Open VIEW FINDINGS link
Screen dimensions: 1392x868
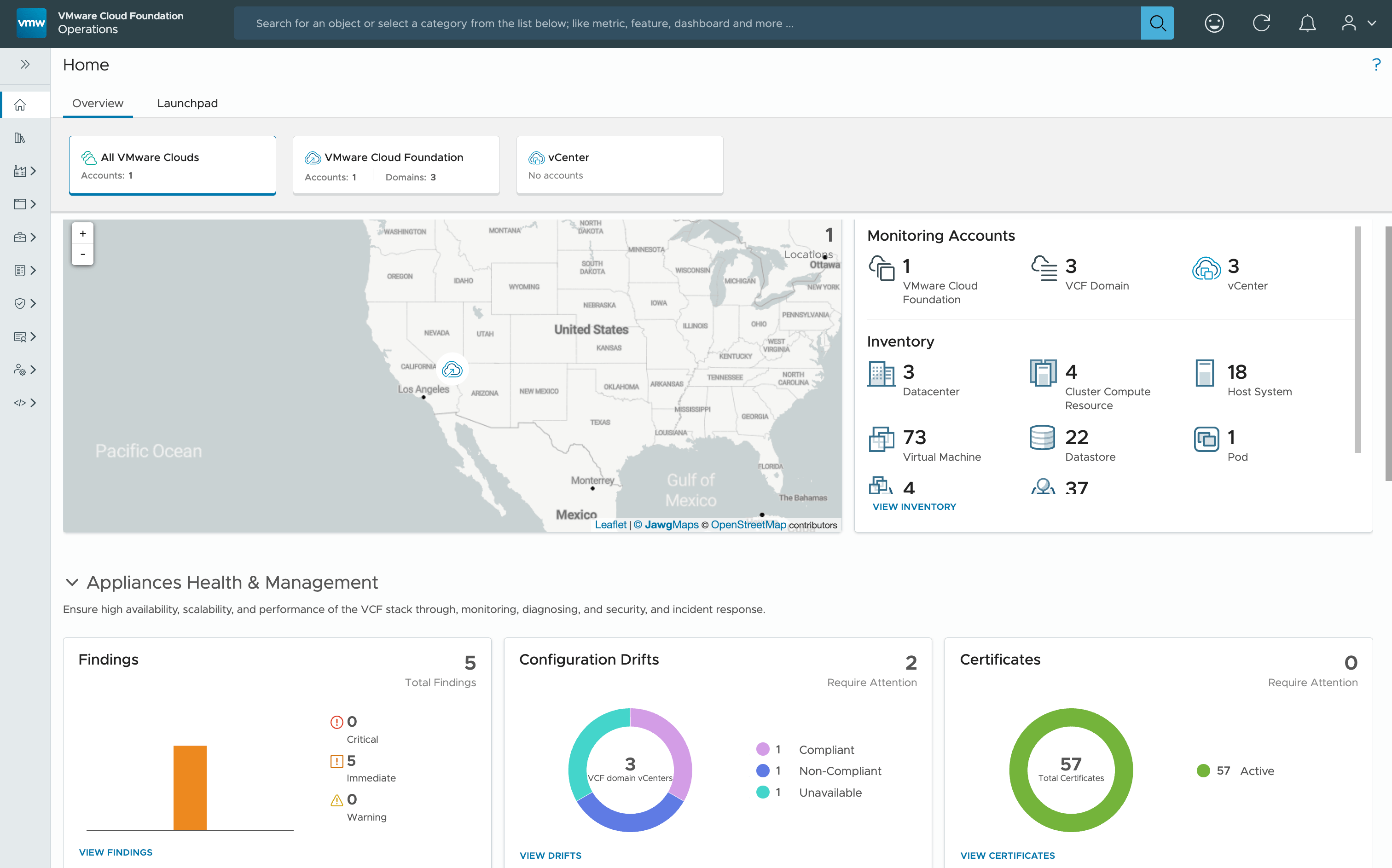[x=116, y=852]
